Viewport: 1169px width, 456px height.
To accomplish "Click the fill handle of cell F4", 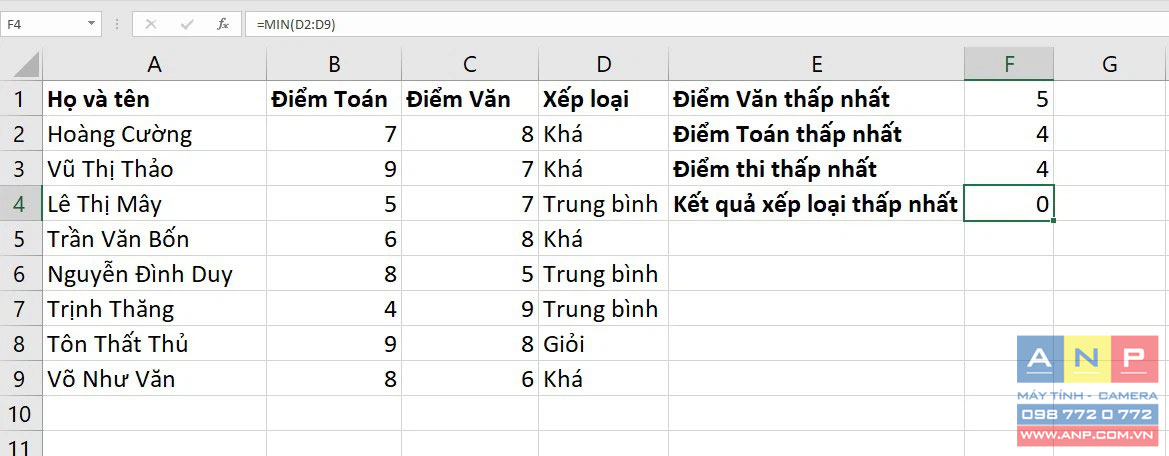I will (x=1053, y=221).
